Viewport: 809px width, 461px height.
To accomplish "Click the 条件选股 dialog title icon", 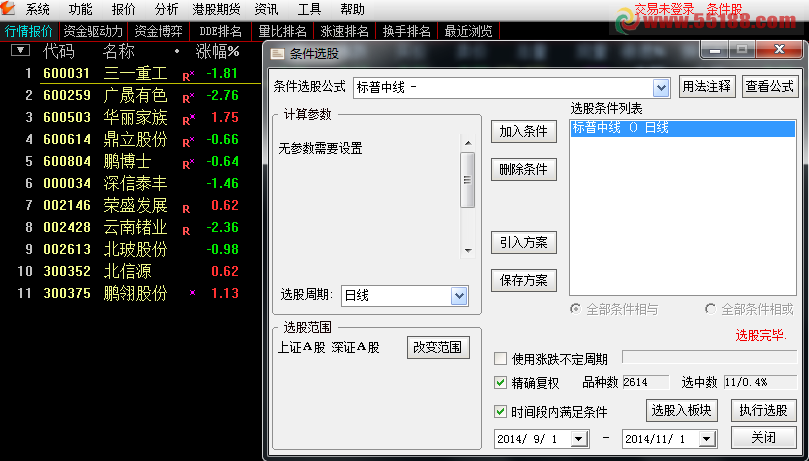I will 278,54.
